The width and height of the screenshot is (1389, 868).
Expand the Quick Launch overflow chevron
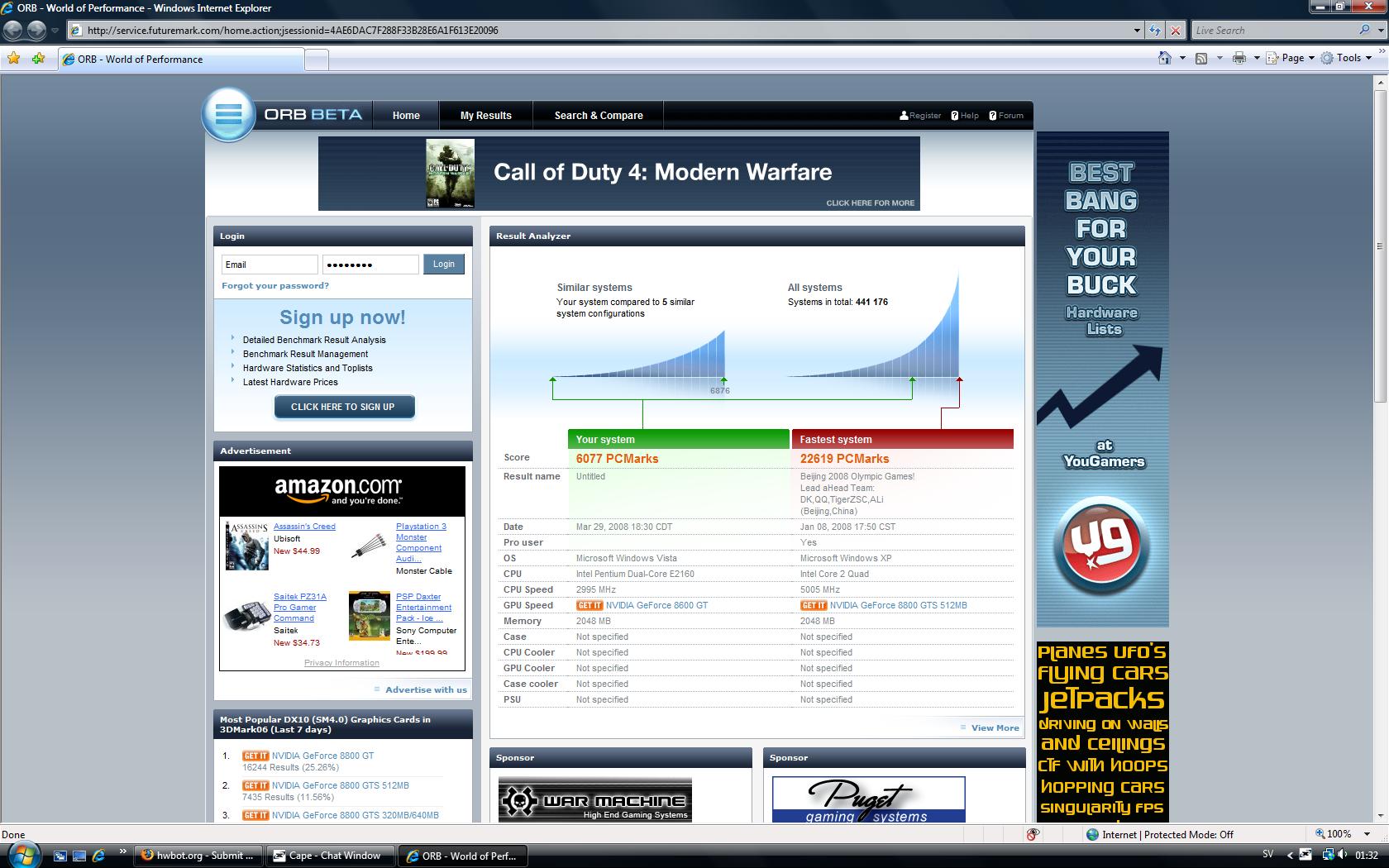point(123,851)
